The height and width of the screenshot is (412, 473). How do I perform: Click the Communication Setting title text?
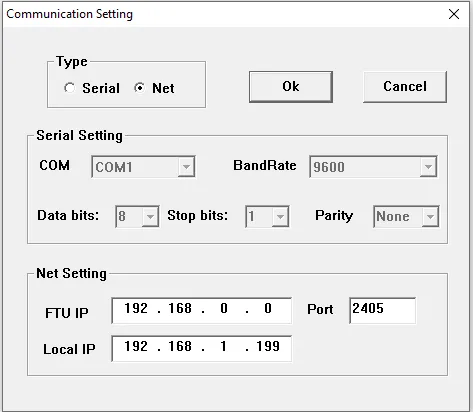pyautogui.click(x=69, y=14)
